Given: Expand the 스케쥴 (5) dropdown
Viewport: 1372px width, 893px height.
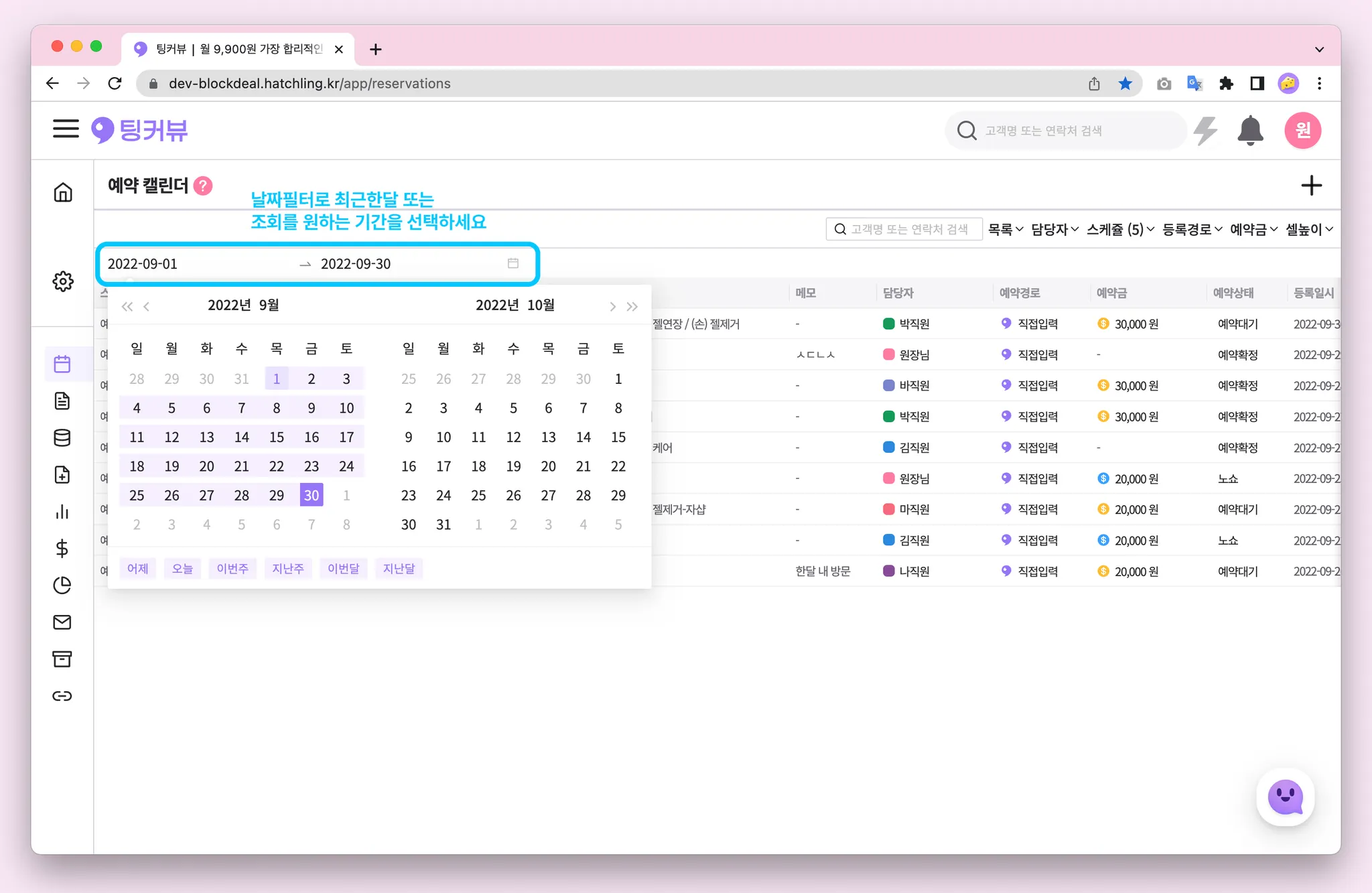Looking at the screenshot, I should point(1120,229).
